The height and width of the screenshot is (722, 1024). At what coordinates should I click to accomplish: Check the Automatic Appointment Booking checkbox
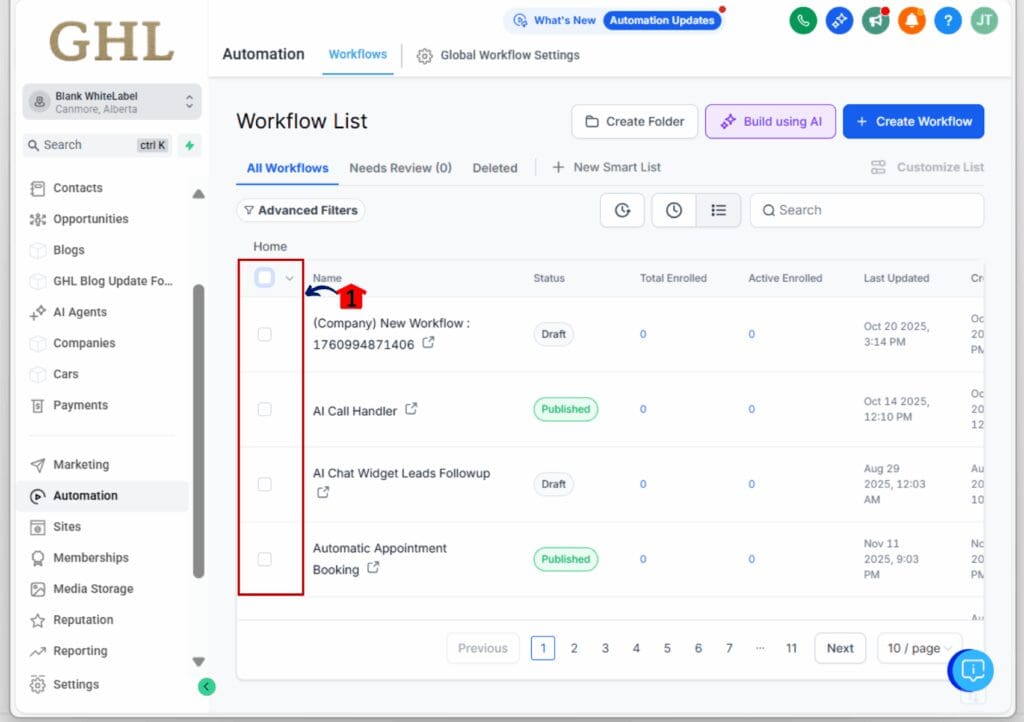tap(265, 559)
